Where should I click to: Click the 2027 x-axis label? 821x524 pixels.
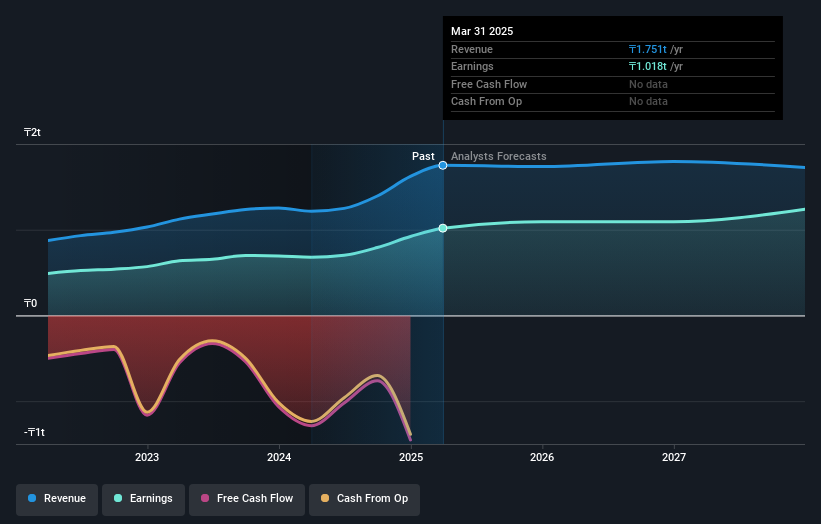point(674,457)
